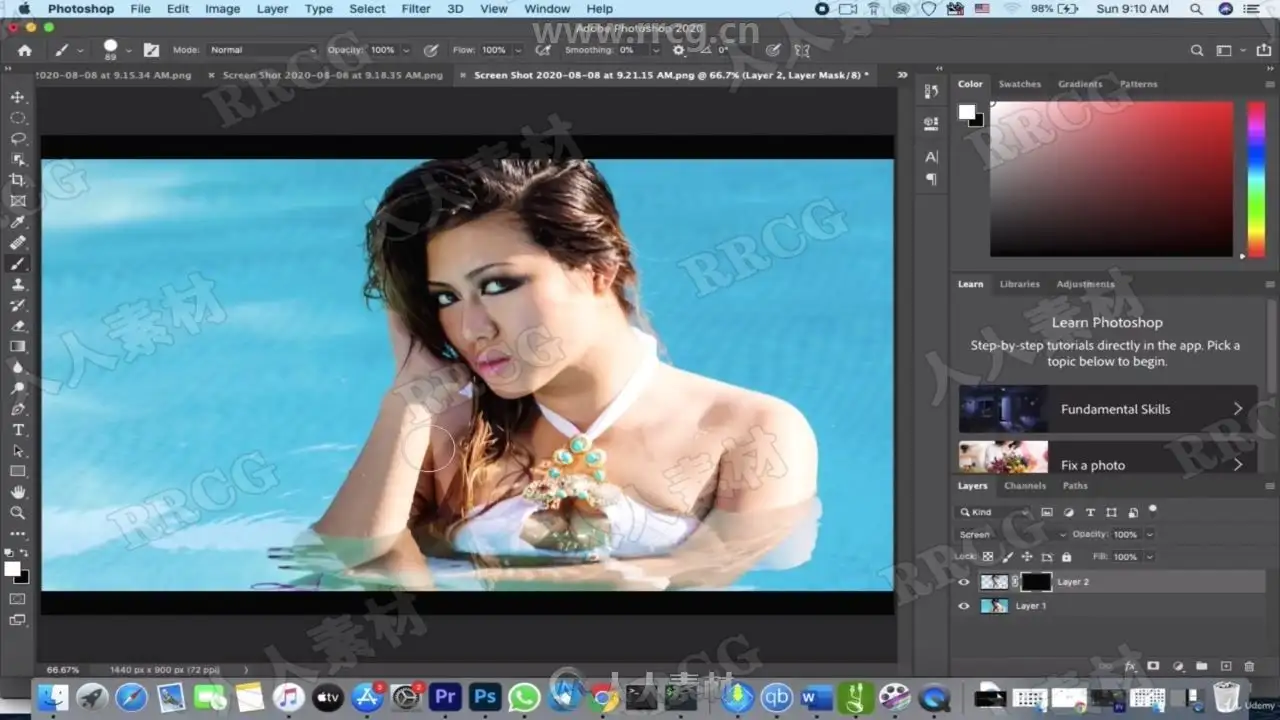Click the Home icon in options bar

click(x=25, y=50)
